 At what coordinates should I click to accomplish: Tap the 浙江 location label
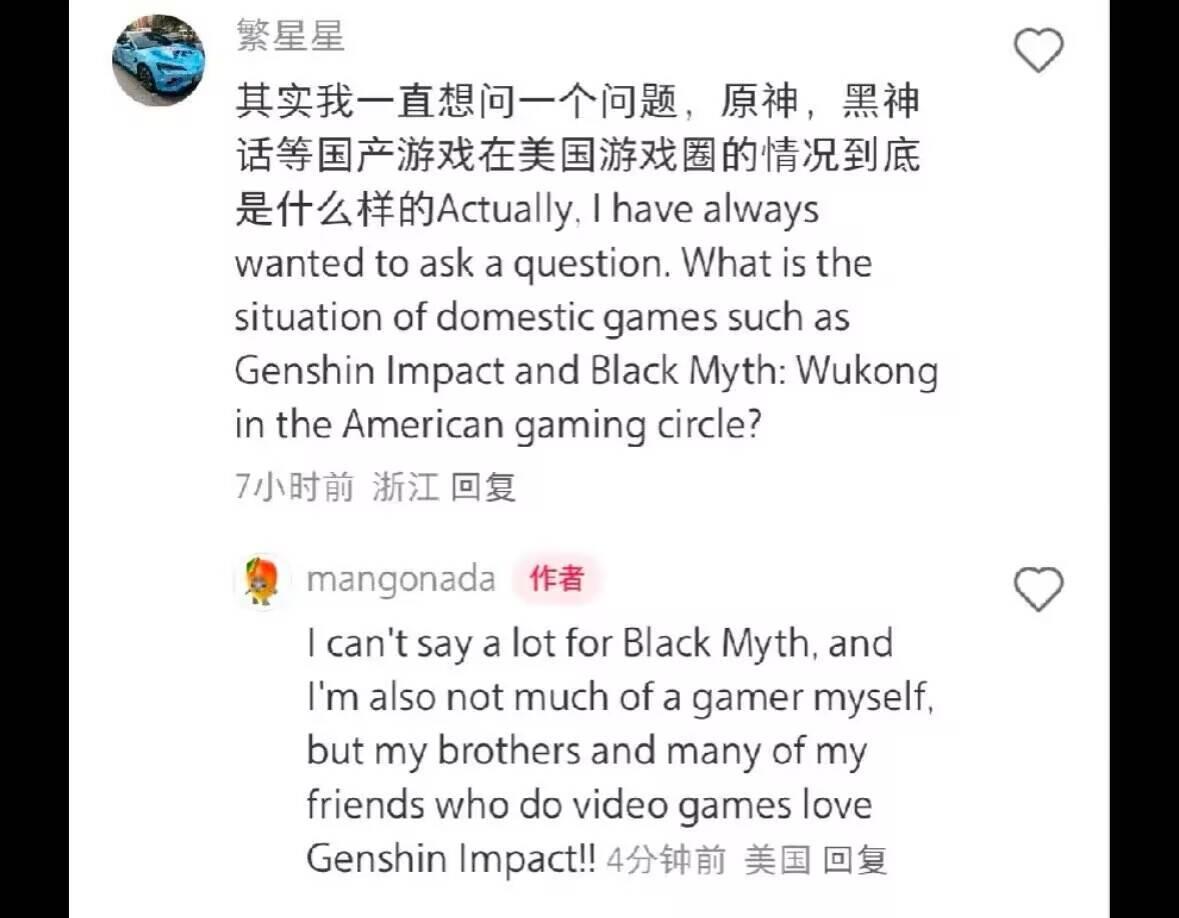[405, 487]
